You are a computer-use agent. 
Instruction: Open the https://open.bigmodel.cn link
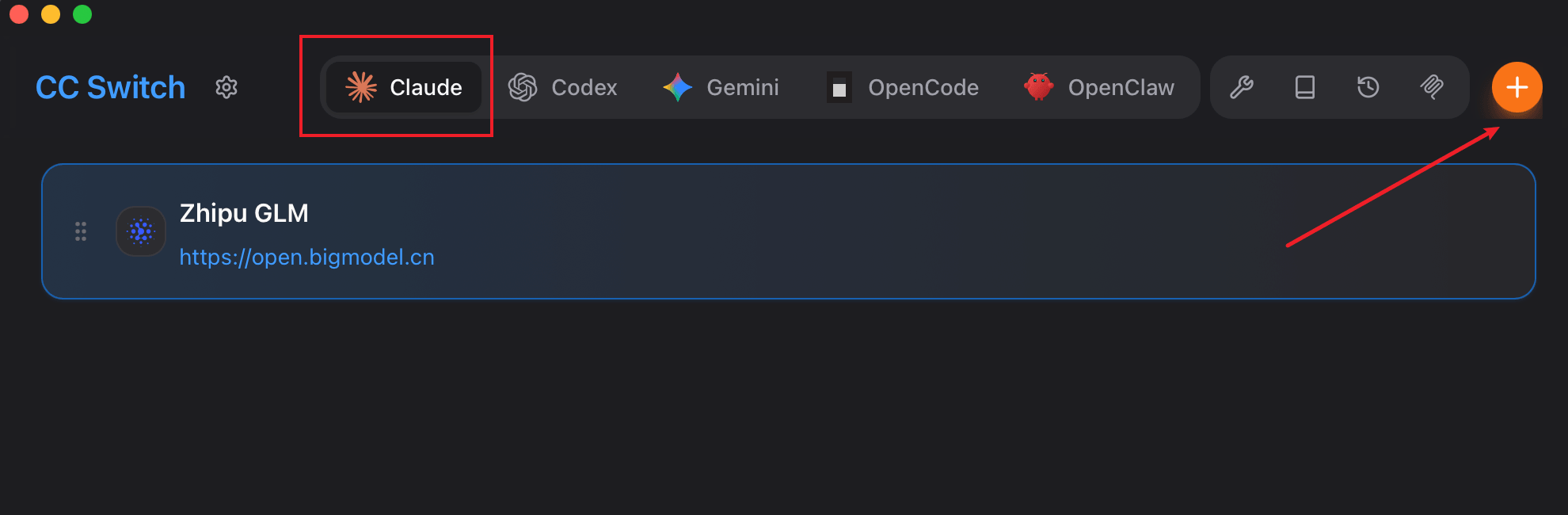tap(306, 257)
